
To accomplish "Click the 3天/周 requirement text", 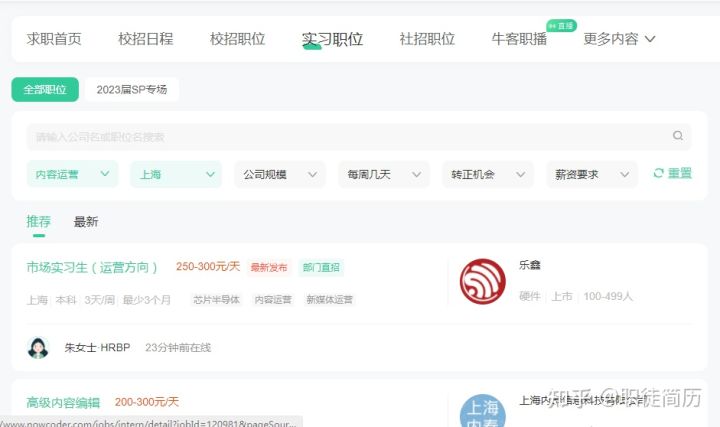I will coord(100,300).
